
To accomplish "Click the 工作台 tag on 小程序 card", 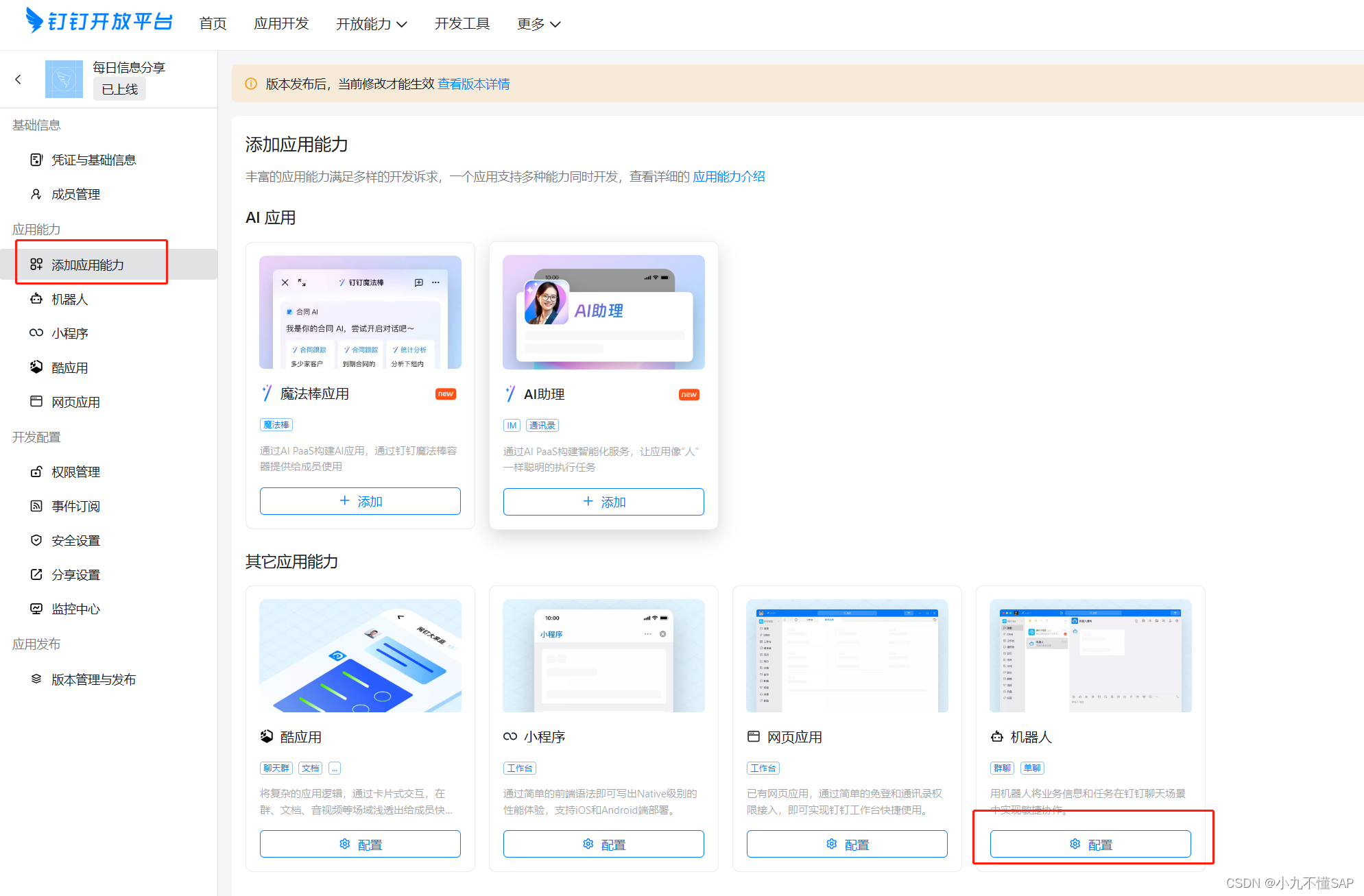I will (520, 768).
